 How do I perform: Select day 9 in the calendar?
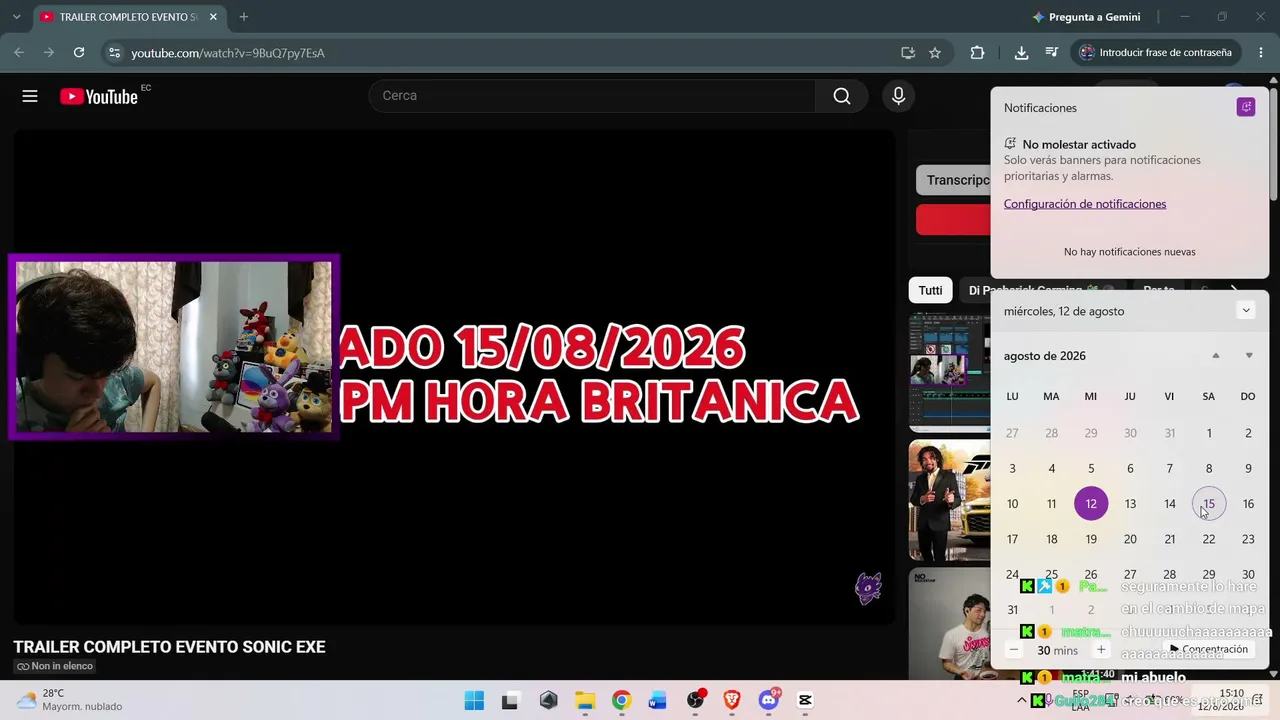point(1248,468)
